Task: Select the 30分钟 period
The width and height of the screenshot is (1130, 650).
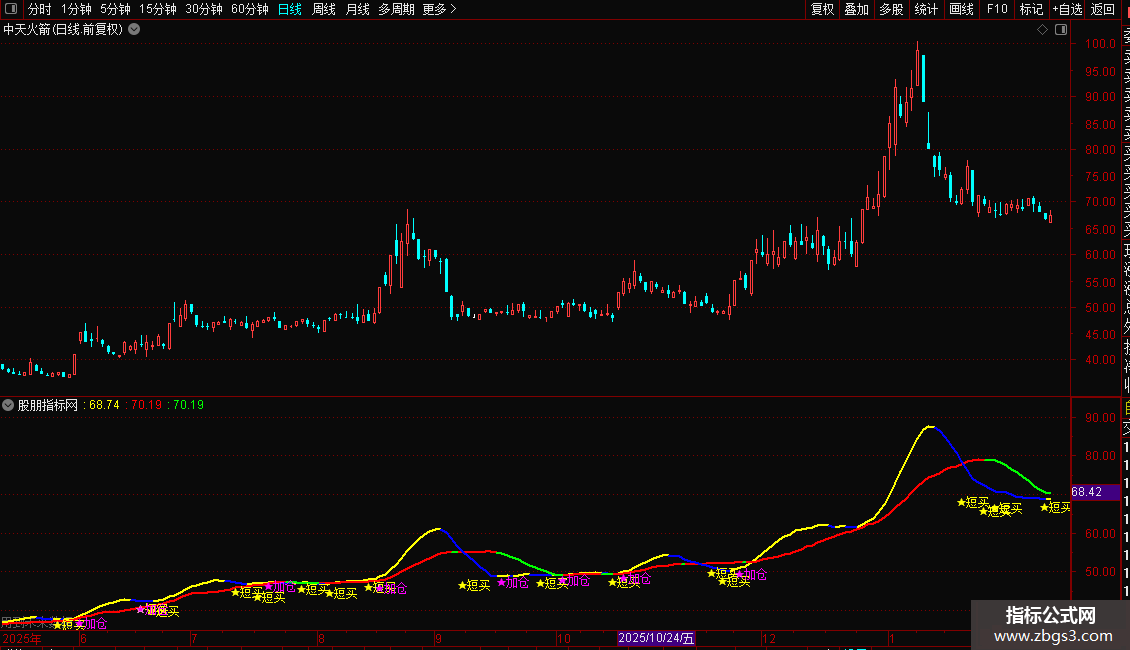Action: click(x=204, y=9)
